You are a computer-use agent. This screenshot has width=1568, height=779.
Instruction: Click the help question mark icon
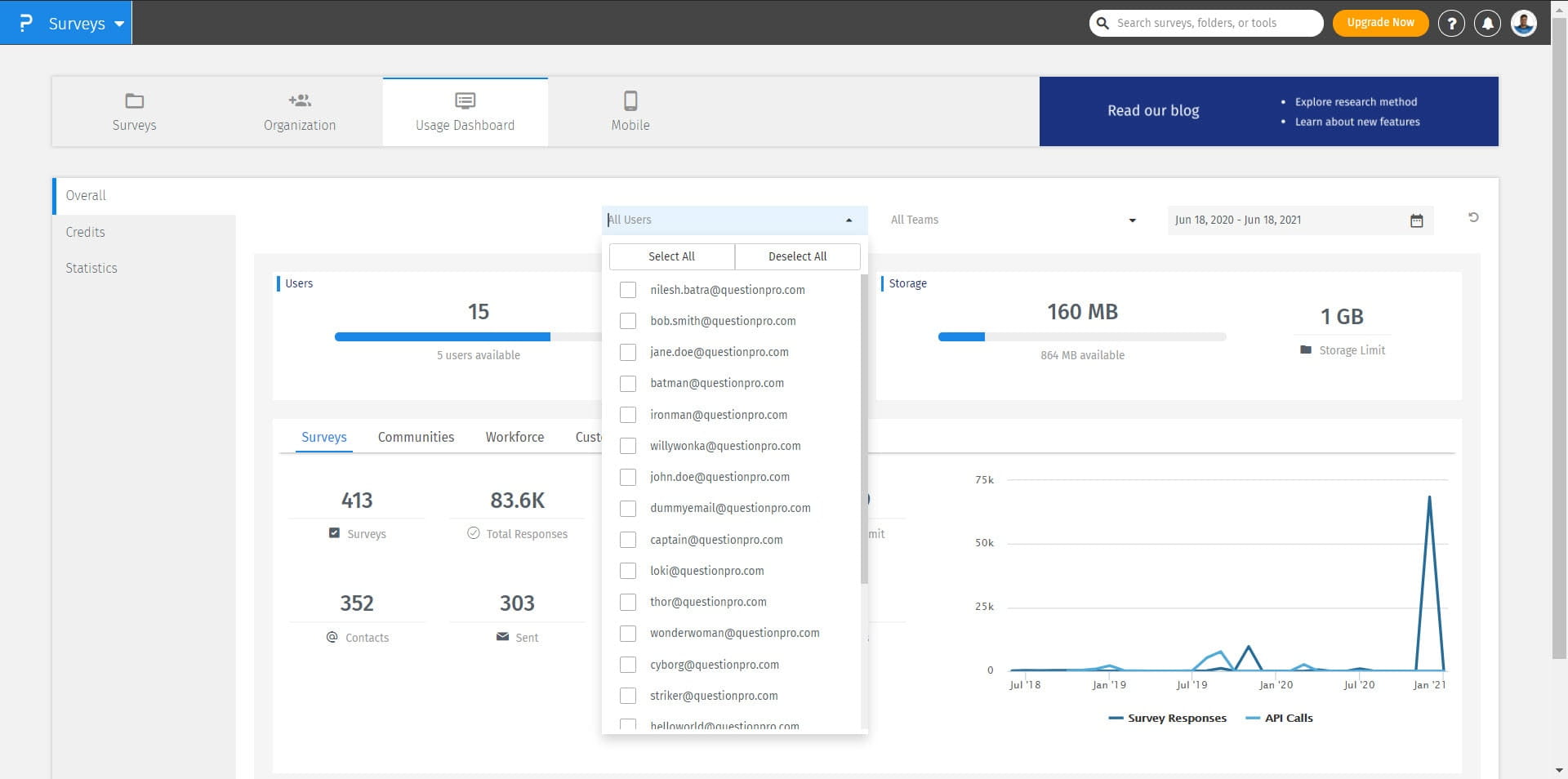click(1451, 24)
